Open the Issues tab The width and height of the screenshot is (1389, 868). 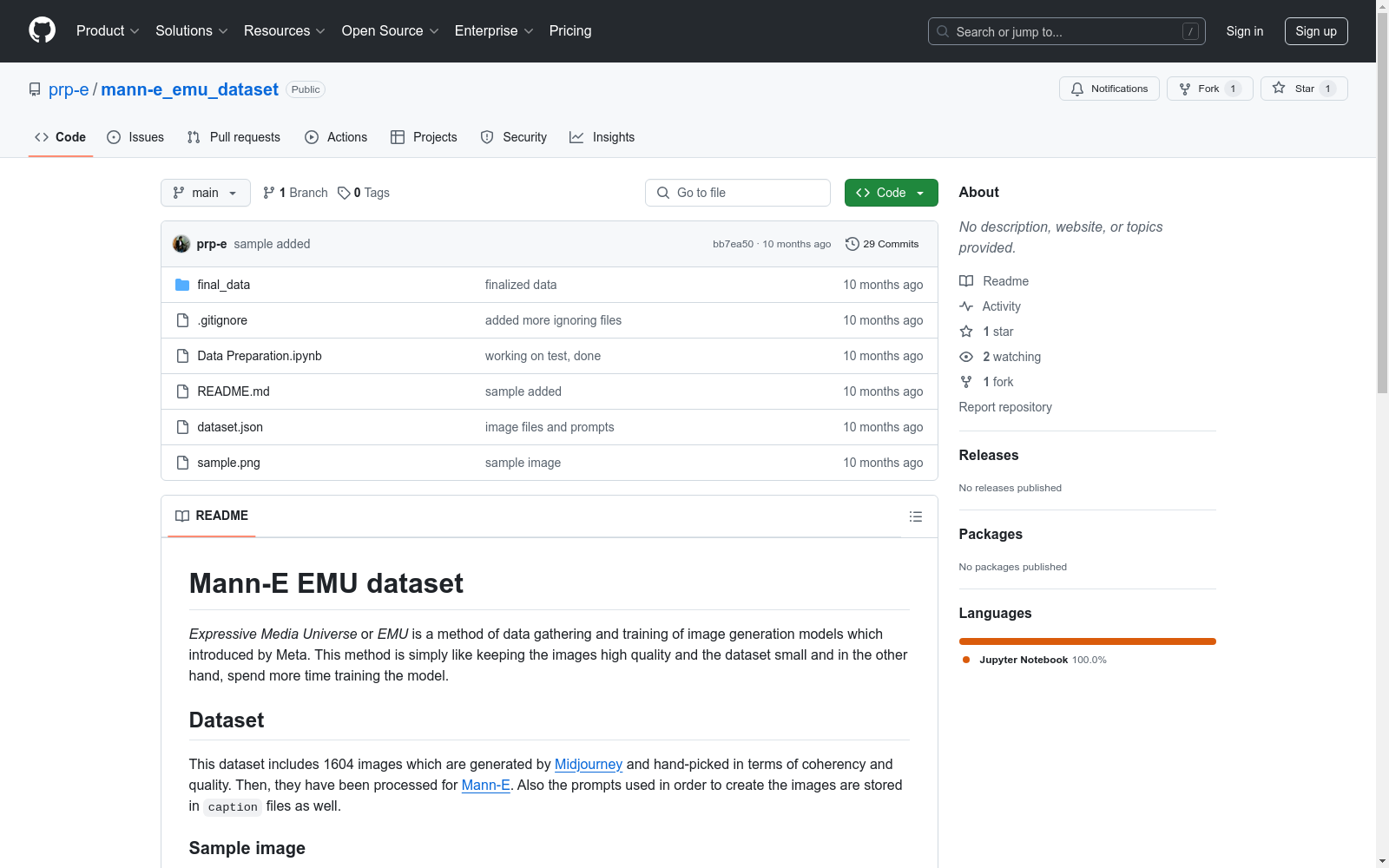coord(135,137)
